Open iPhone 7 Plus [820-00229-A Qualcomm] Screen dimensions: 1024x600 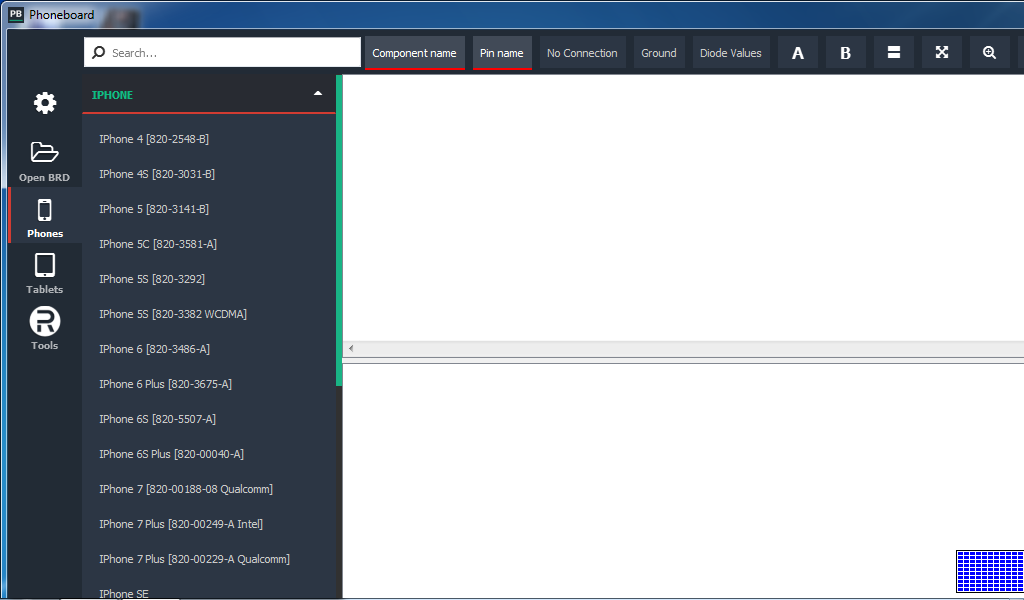click(195, 559)
